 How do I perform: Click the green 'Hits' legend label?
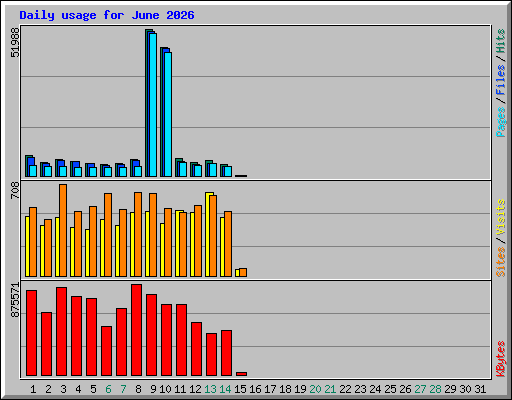(x=501, y=41)
